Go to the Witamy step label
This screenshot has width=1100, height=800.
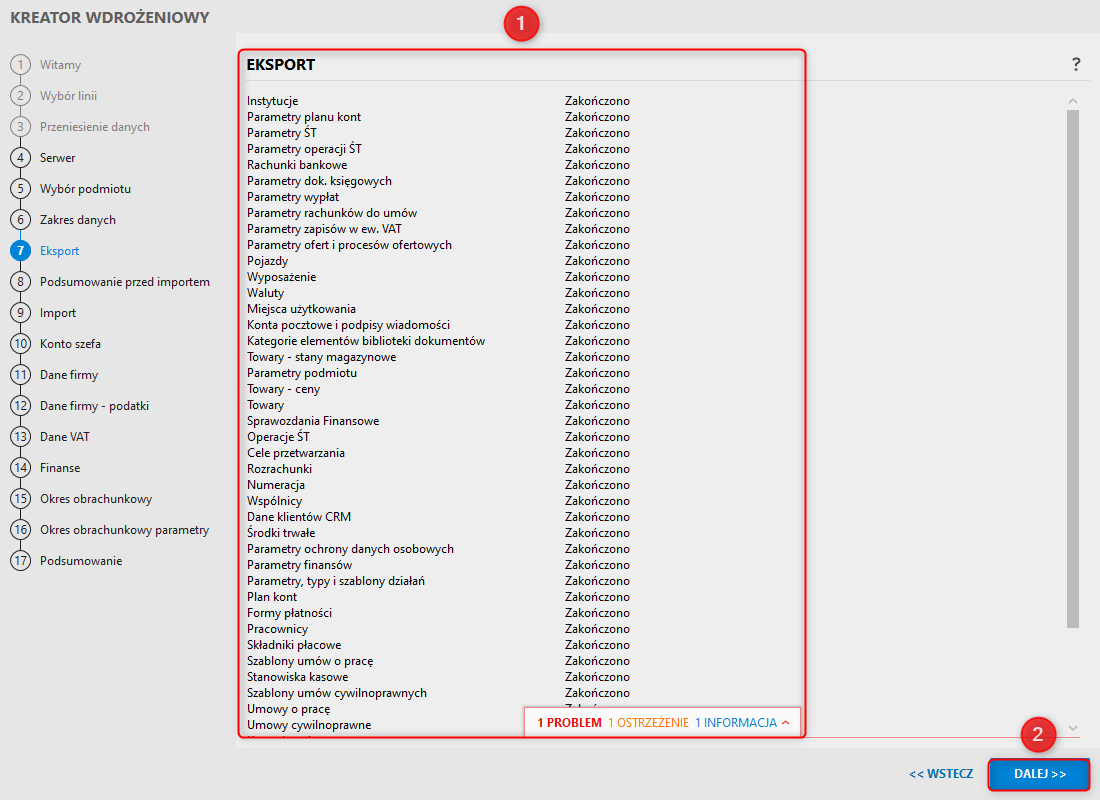(60, 65)
